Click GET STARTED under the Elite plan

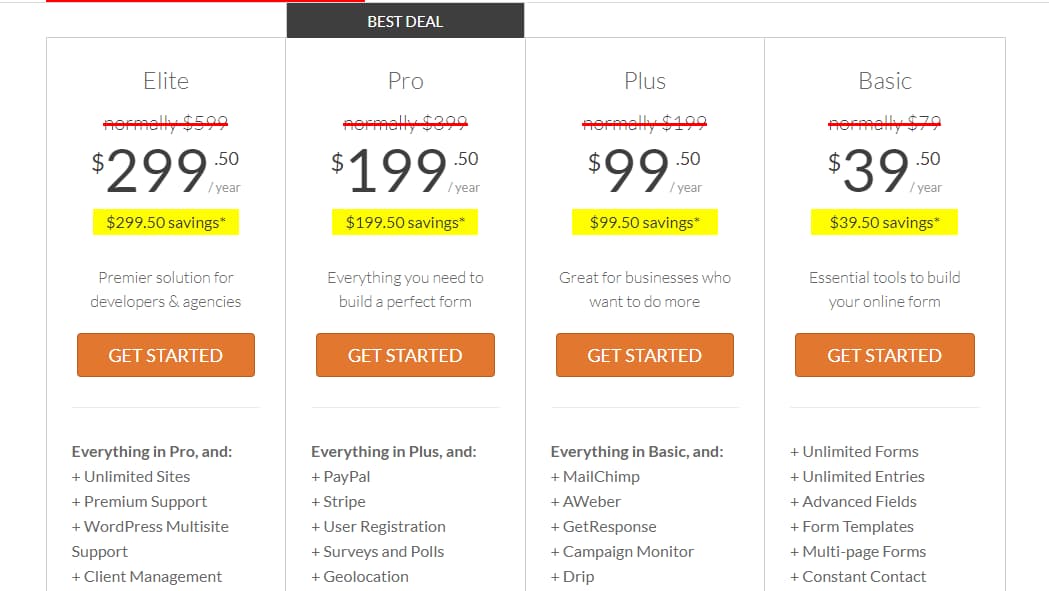click(x=165, y=355)
